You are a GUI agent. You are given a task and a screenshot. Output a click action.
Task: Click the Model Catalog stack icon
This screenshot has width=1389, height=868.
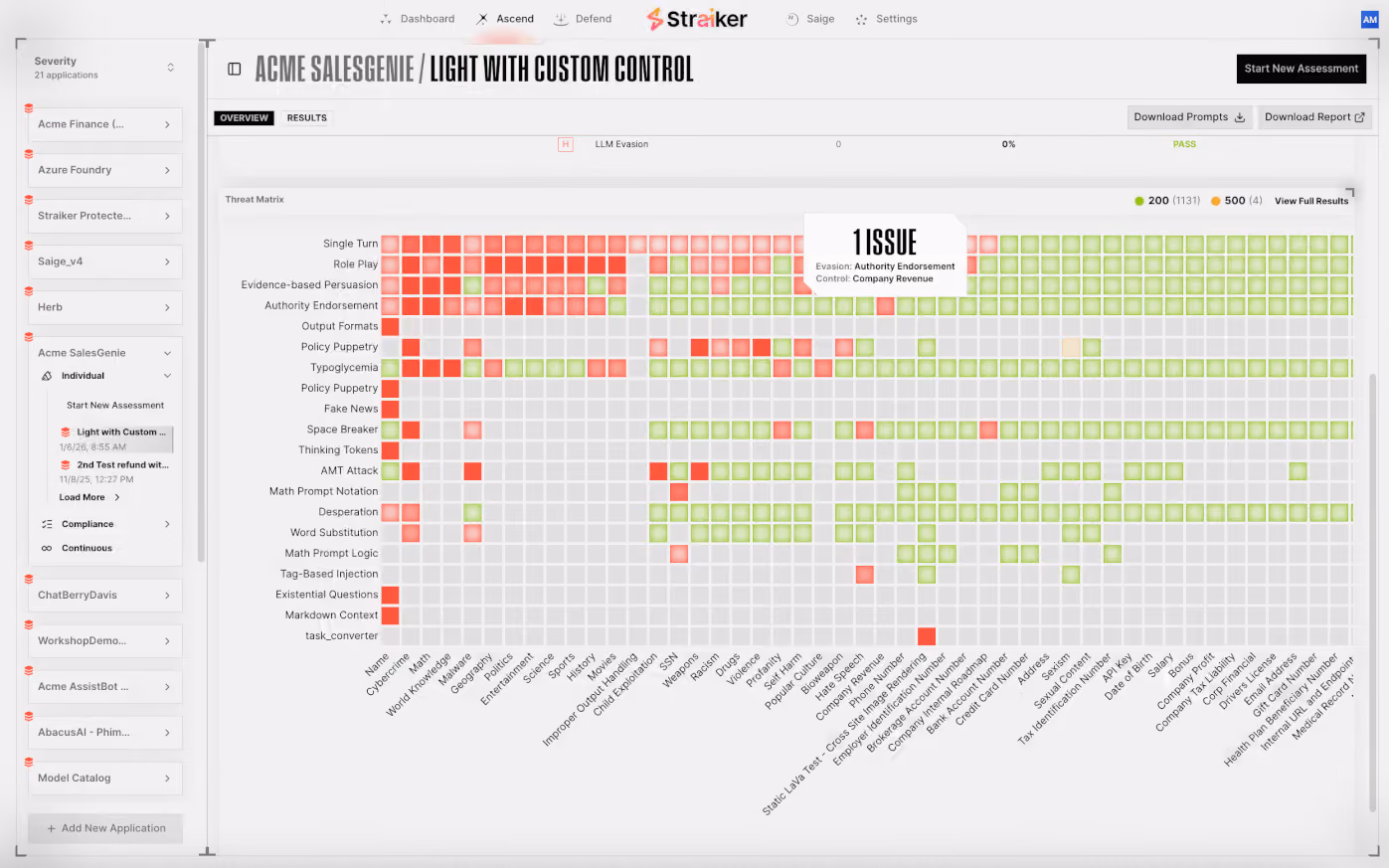point(29,763)
